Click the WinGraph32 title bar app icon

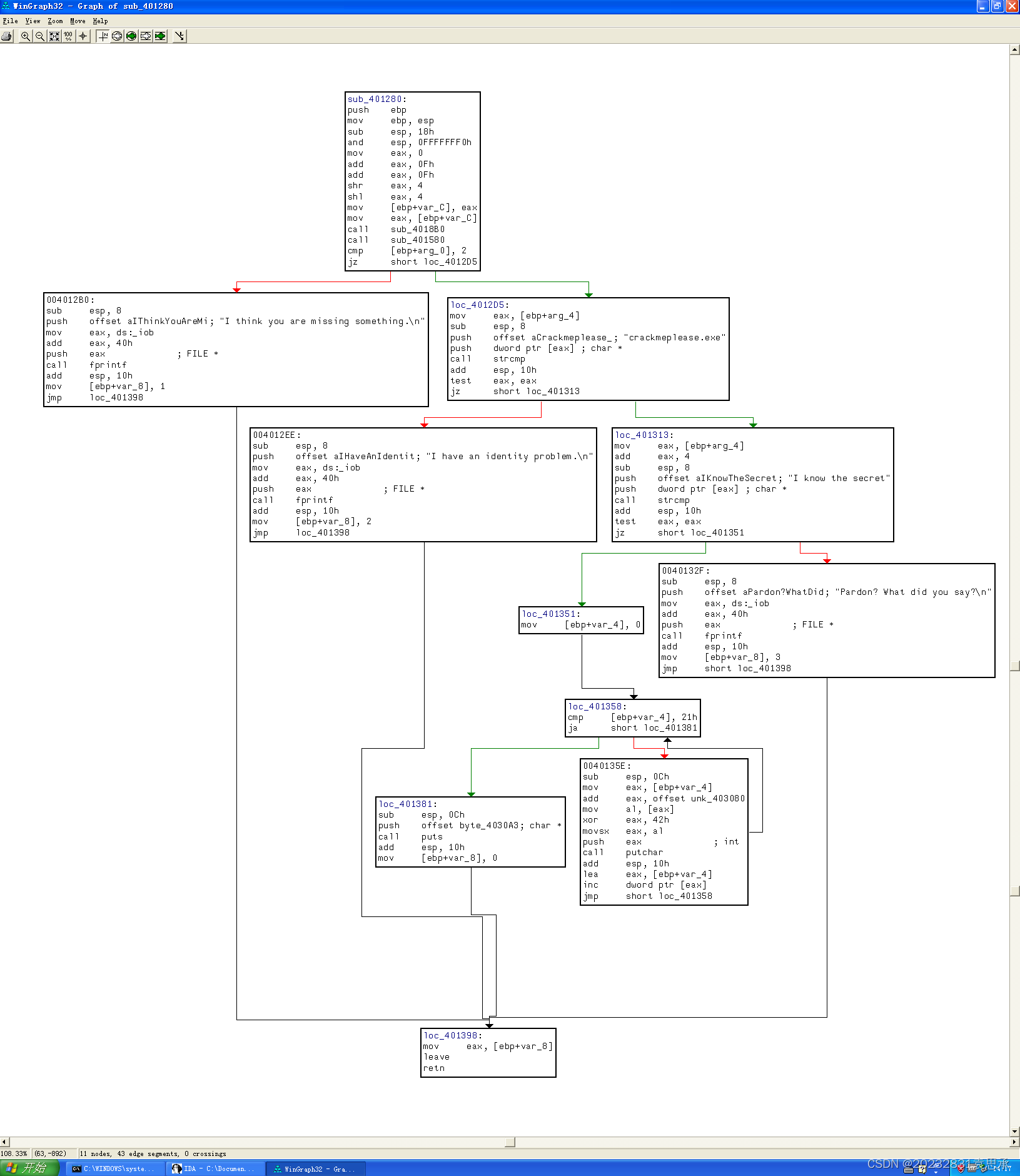pyautogui.click(x=6, y=6)
